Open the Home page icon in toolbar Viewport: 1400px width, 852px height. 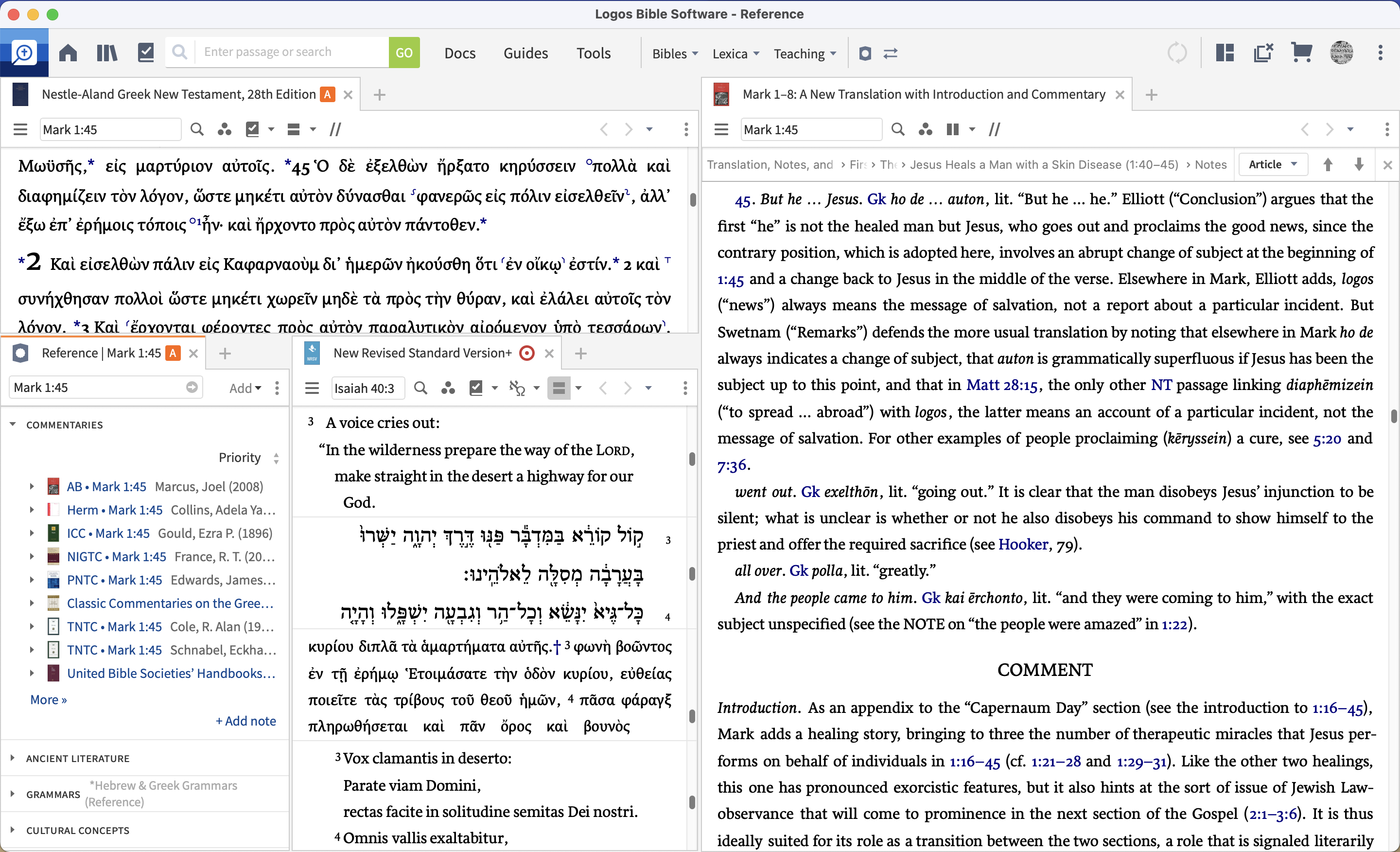(x=67, y=53)
